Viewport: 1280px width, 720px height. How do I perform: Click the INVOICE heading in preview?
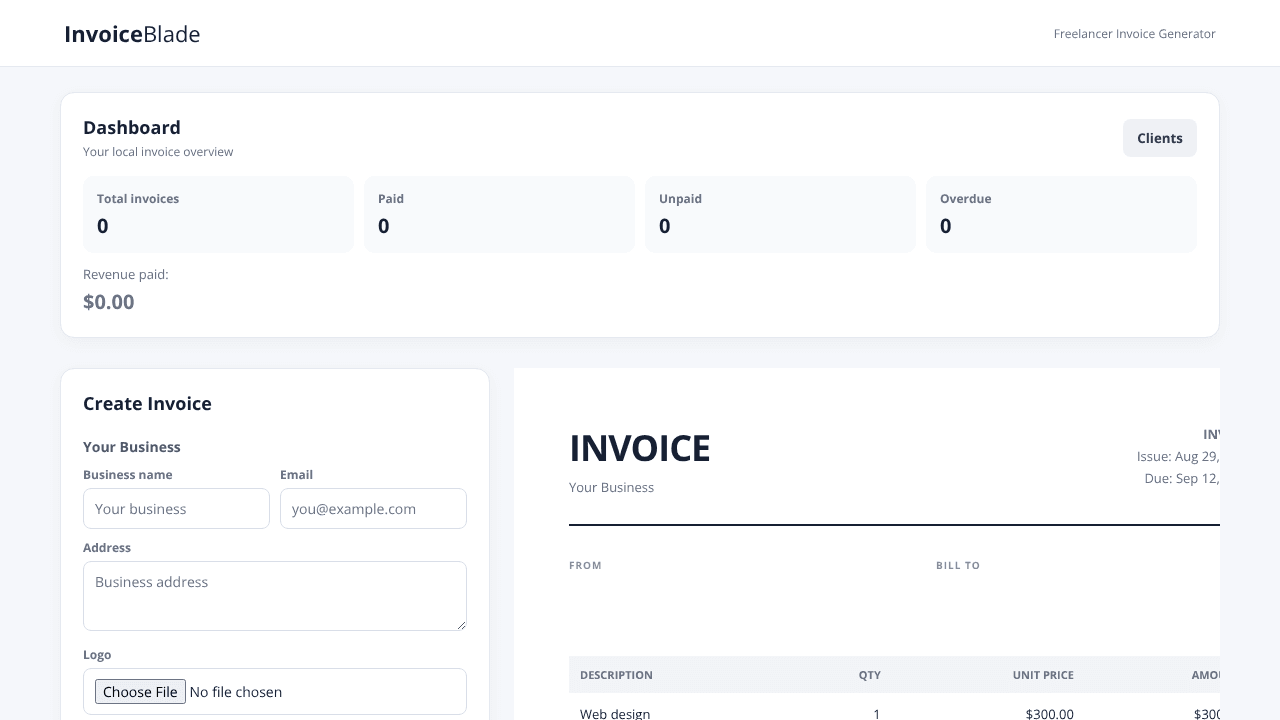[x=640, y=448]
